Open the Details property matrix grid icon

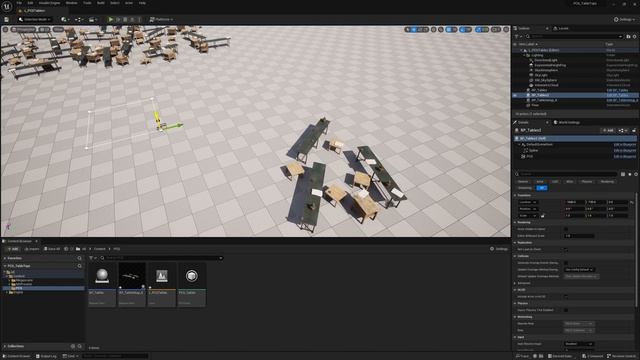click(623, 174)
